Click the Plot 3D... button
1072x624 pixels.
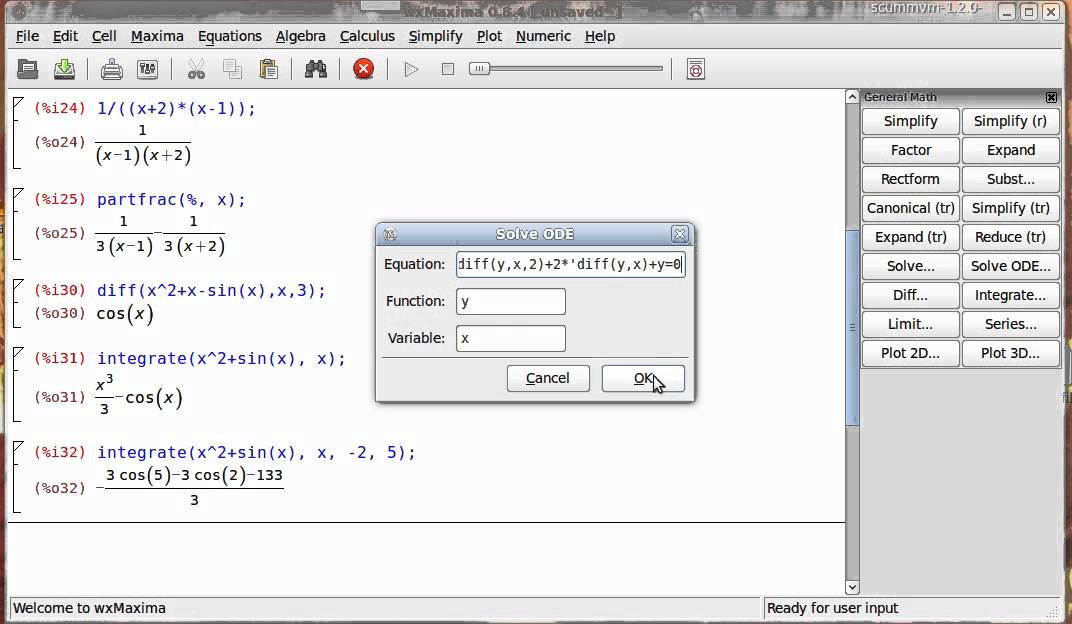(x=1010, y=353)
